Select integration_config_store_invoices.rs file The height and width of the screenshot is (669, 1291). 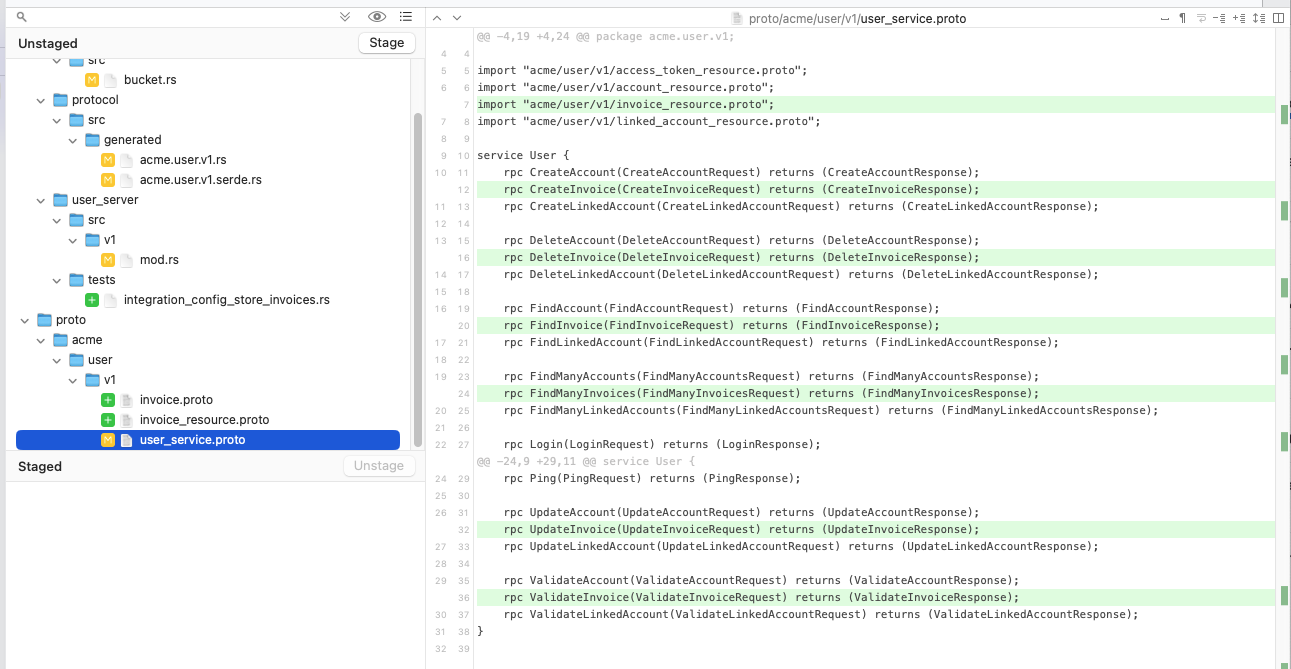[227, 300]
